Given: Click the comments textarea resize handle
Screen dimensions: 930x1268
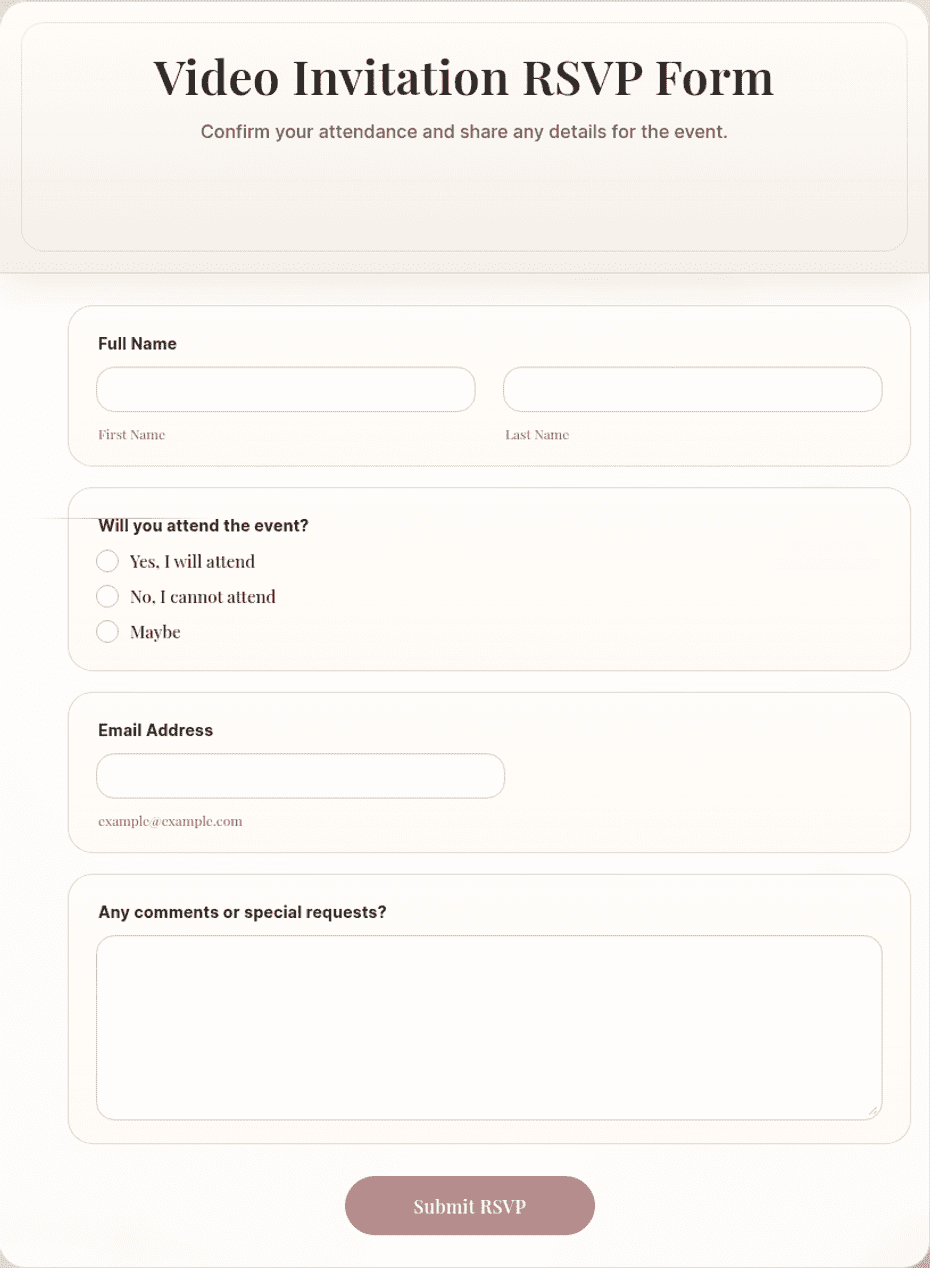Looking at the screenshot, I should [873, 1111].
